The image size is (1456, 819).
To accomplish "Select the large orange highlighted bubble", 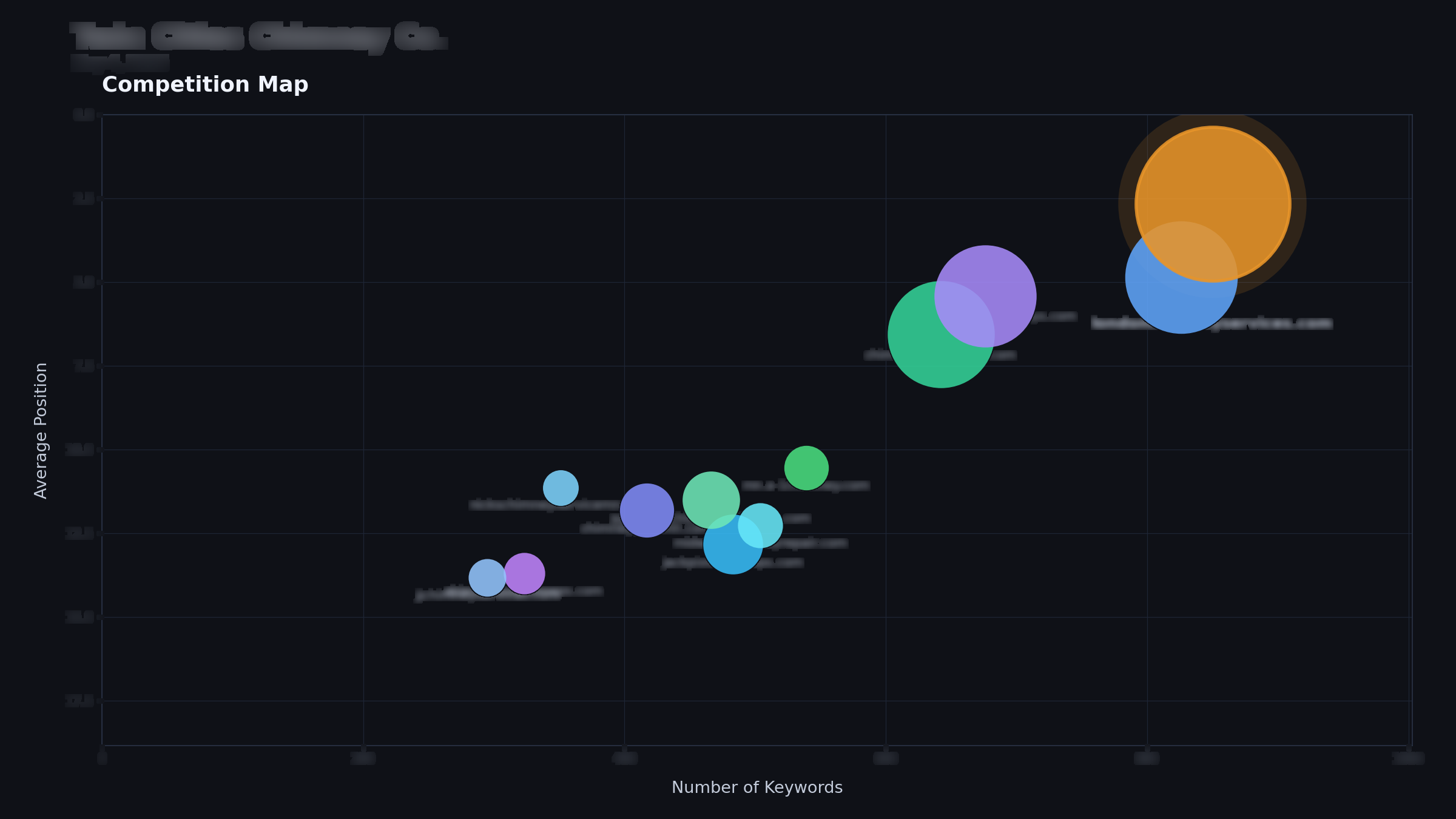I will [1213, 204].
